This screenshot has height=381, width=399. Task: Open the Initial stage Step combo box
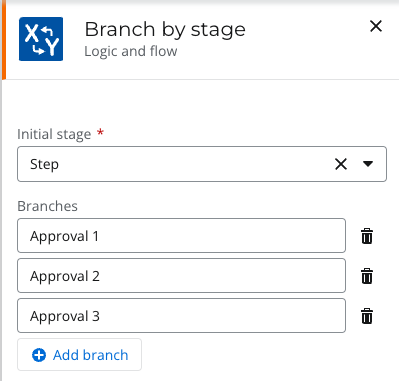tap(202, 164)
